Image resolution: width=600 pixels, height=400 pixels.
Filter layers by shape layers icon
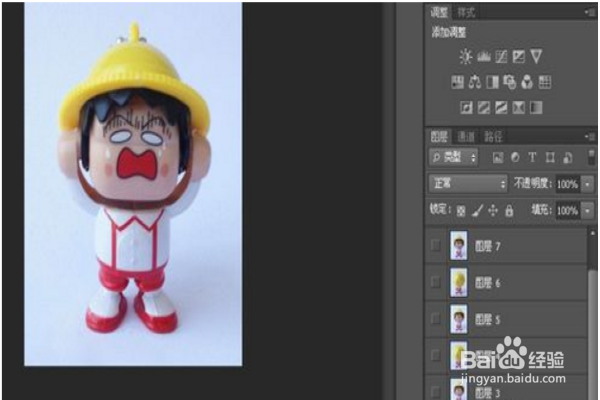(550, 157)
